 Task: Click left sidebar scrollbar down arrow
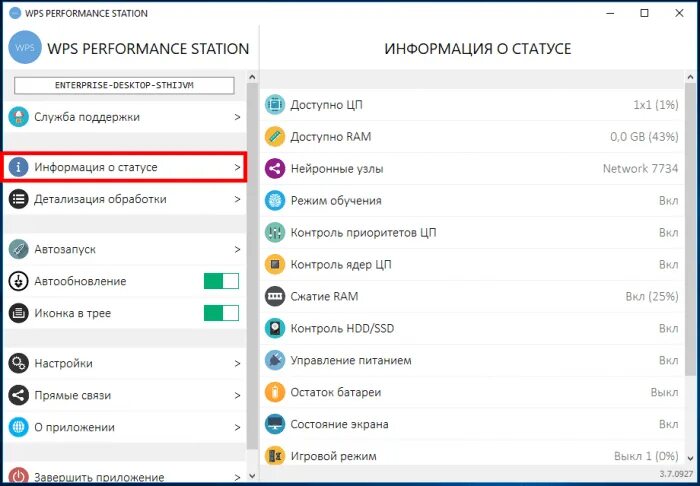point(252,476)
